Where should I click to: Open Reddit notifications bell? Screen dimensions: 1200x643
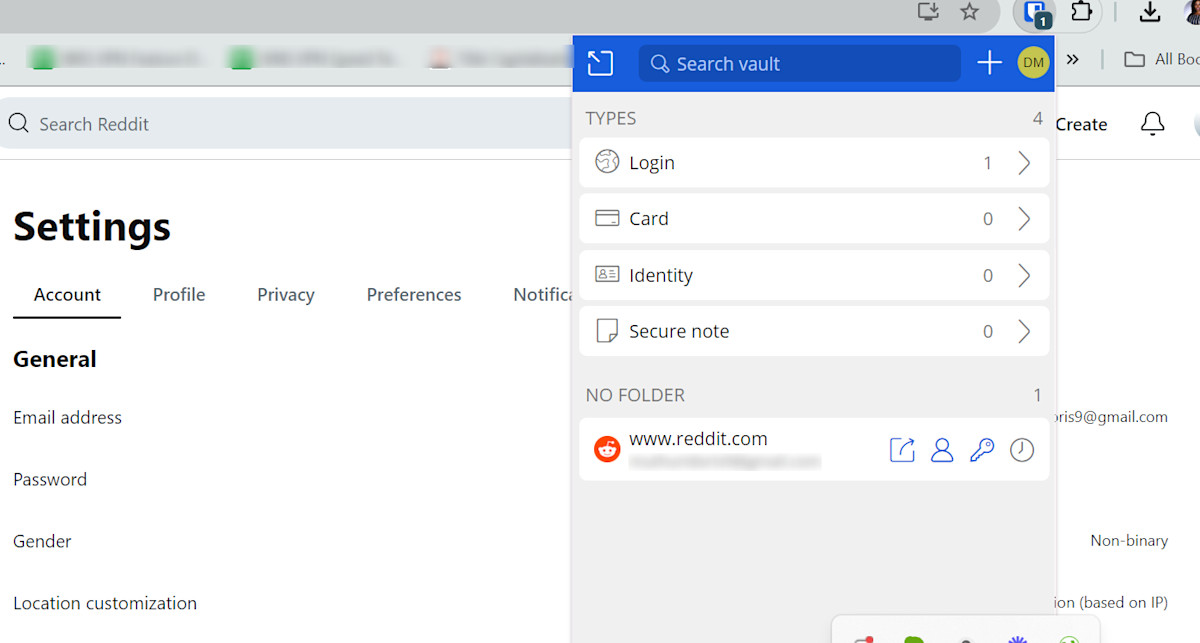1152,124
